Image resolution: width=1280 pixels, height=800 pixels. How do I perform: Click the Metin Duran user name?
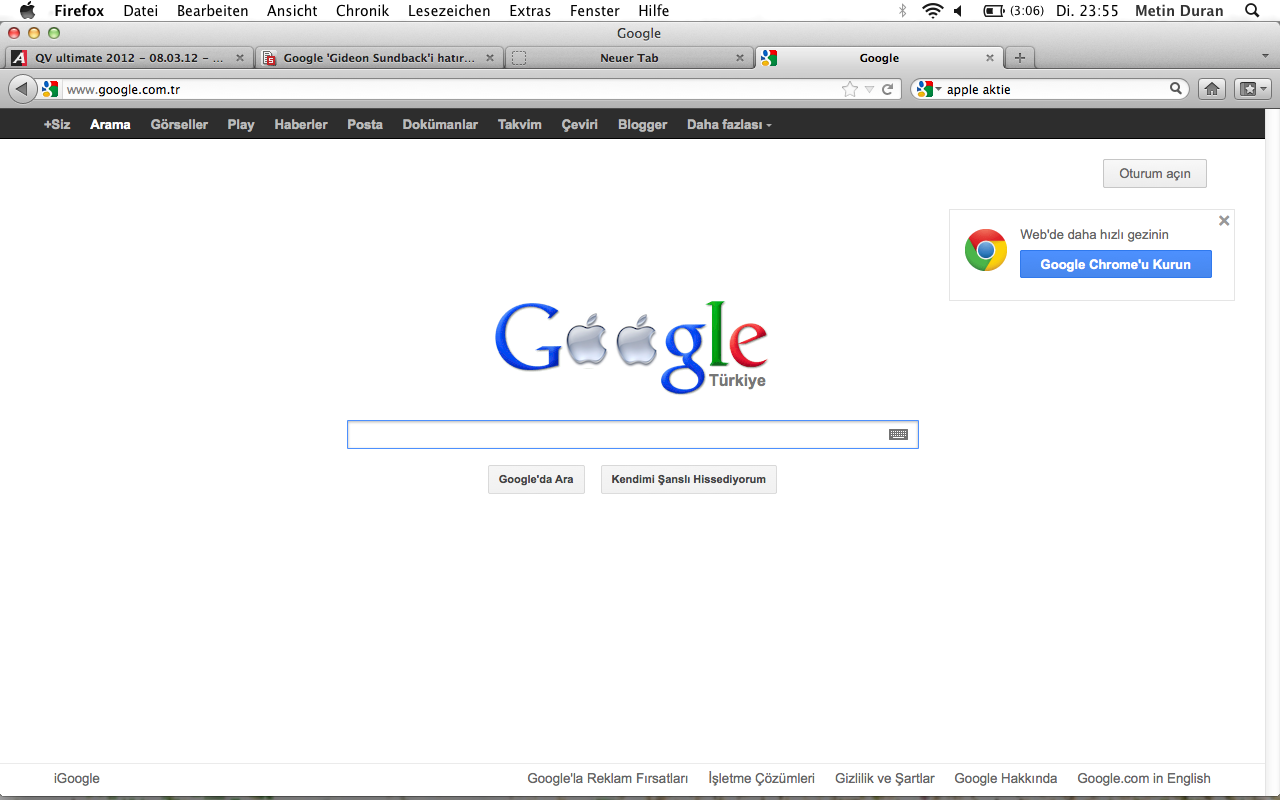point(1180,11)
